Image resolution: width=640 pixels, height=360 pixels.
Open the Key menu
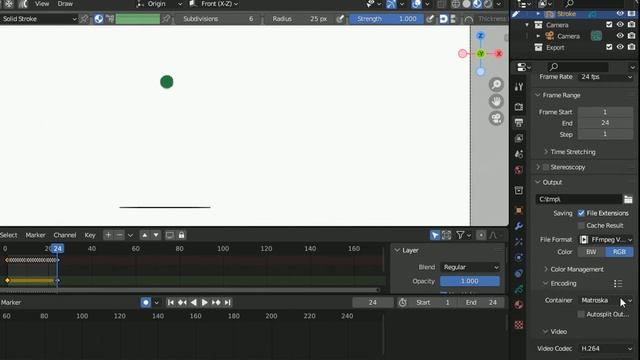[90, 235]
